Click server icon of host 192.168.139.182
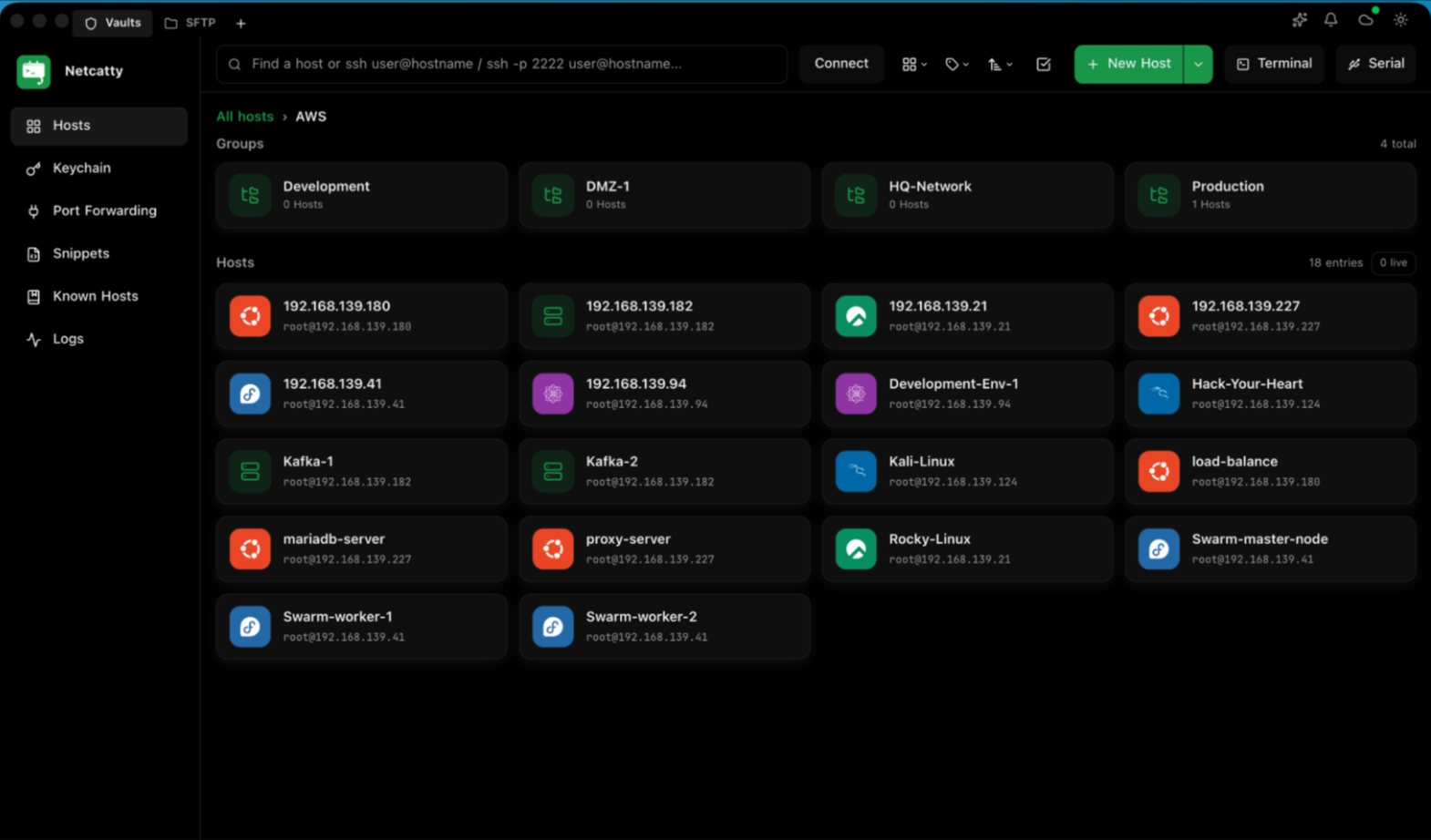Screen dimensions: 1431x840 553,316
